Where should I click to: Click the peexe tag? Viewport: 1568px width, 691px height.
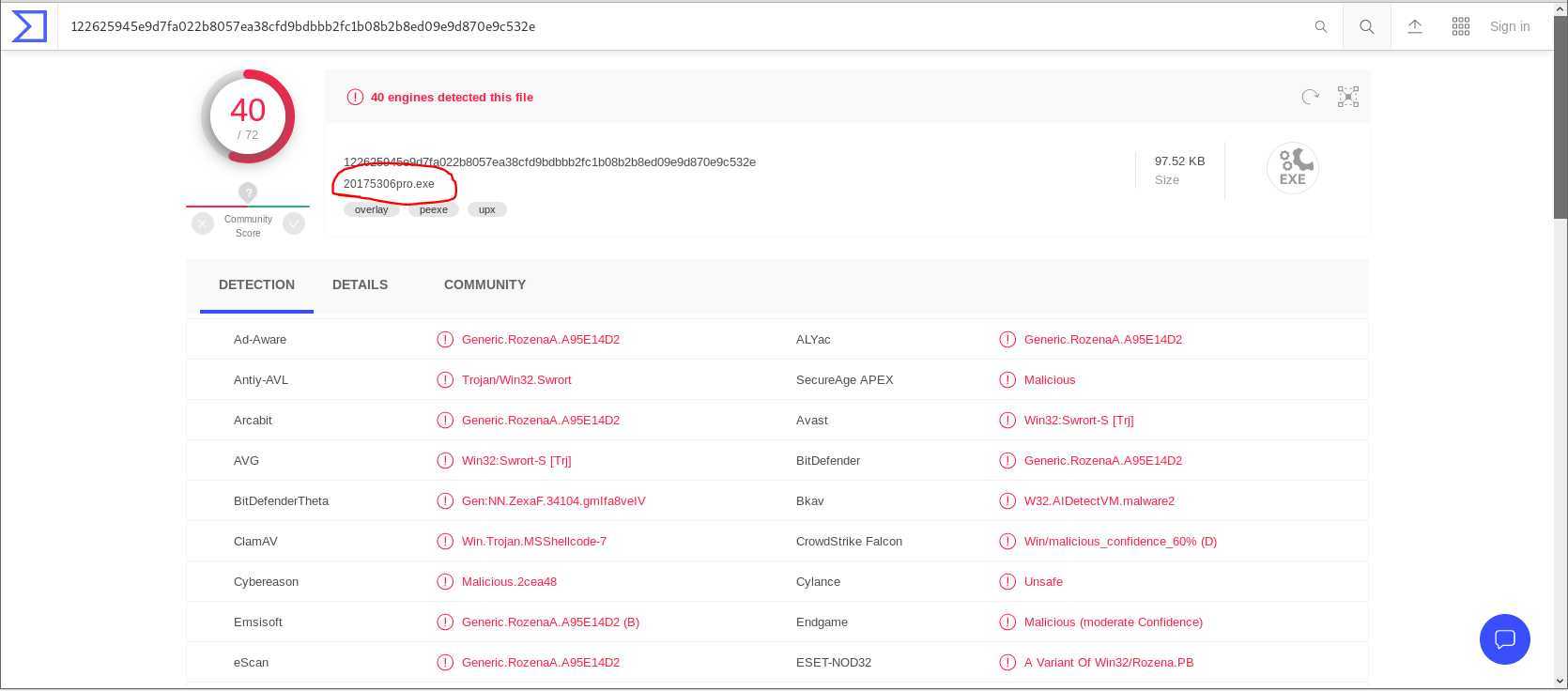(434, 209)
